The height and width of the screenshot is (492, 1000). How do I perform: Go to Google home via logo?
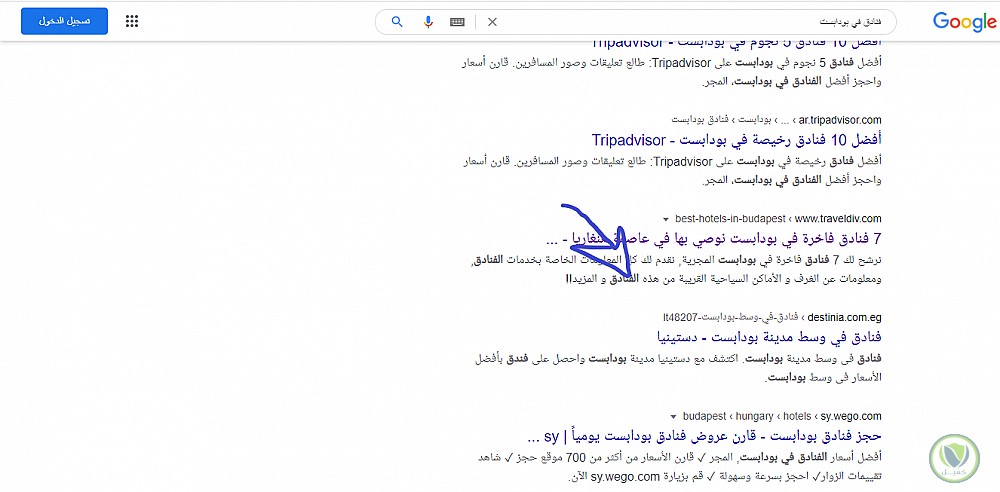pyautogui.click(x=964, y=22)
